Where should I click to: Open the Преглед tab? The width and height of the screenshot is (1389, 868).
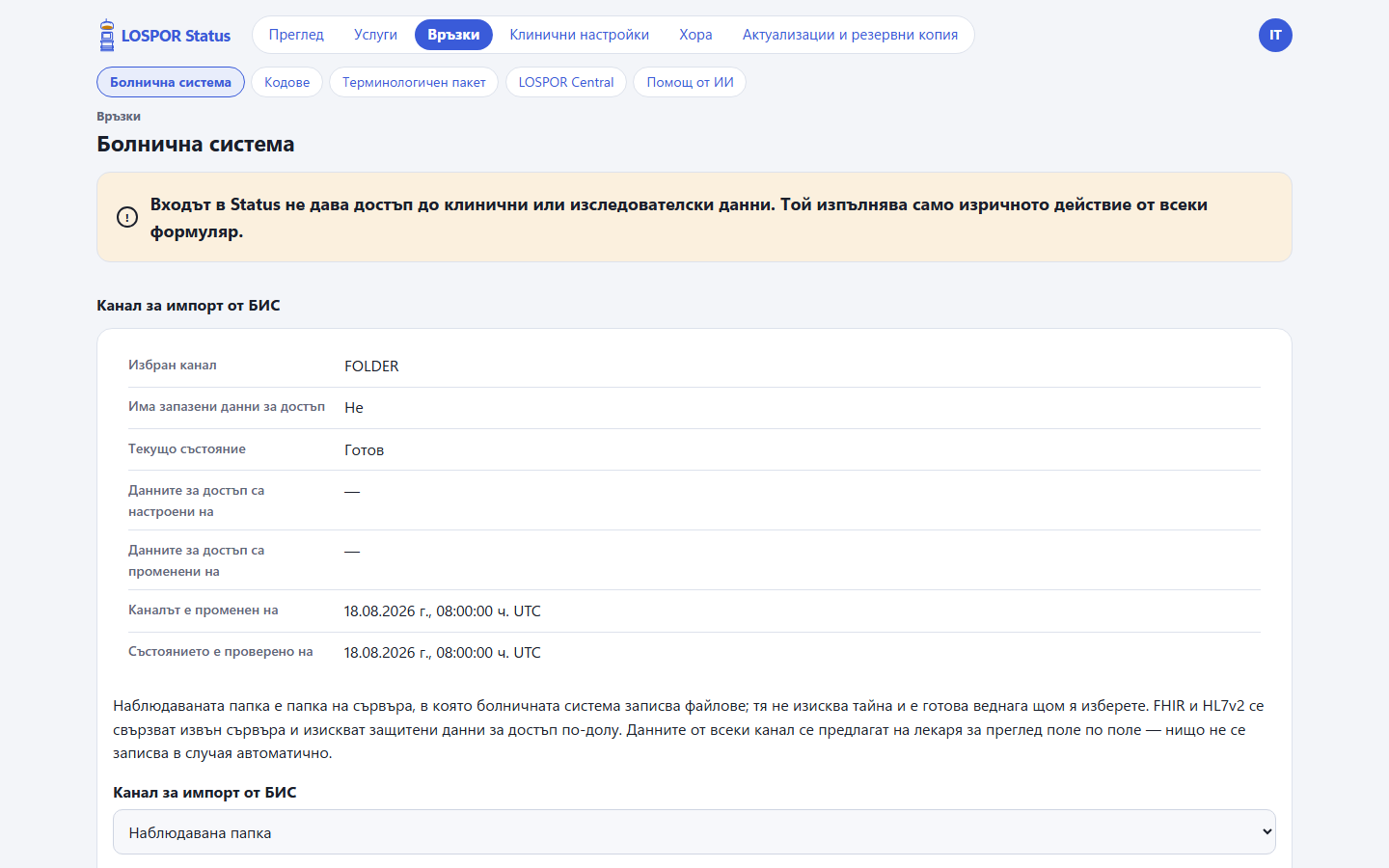click(296, 35)
